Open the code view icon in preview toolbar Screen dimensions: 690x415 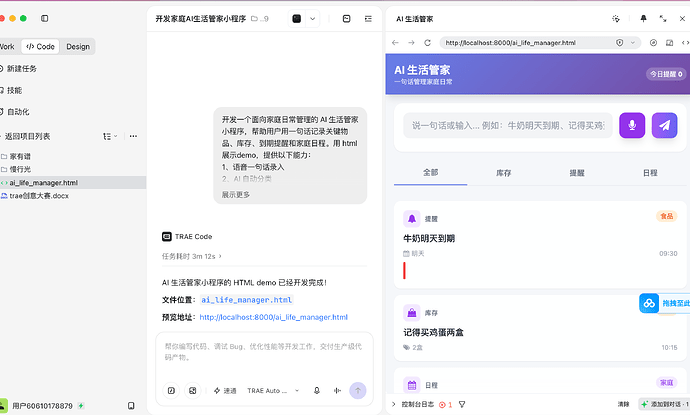[x=685, y=43]
